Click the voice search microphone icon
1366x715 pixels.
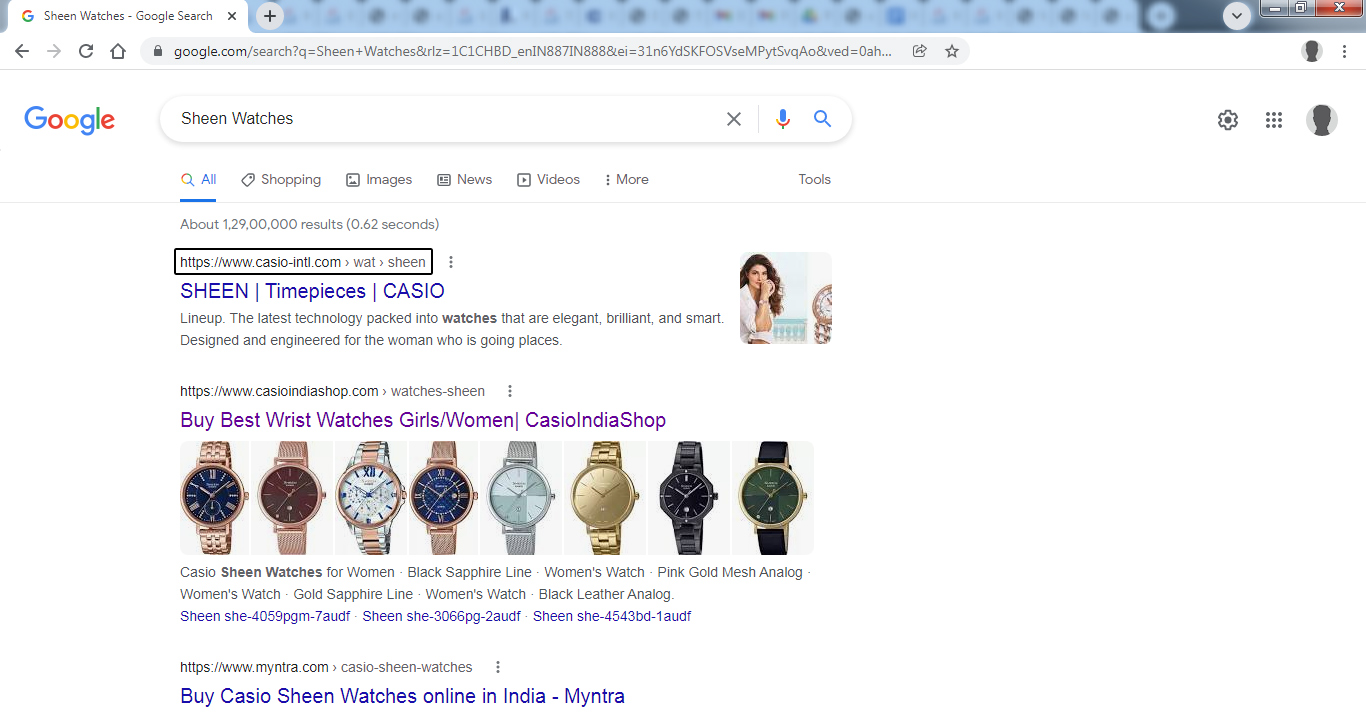(x=782, y=119)
